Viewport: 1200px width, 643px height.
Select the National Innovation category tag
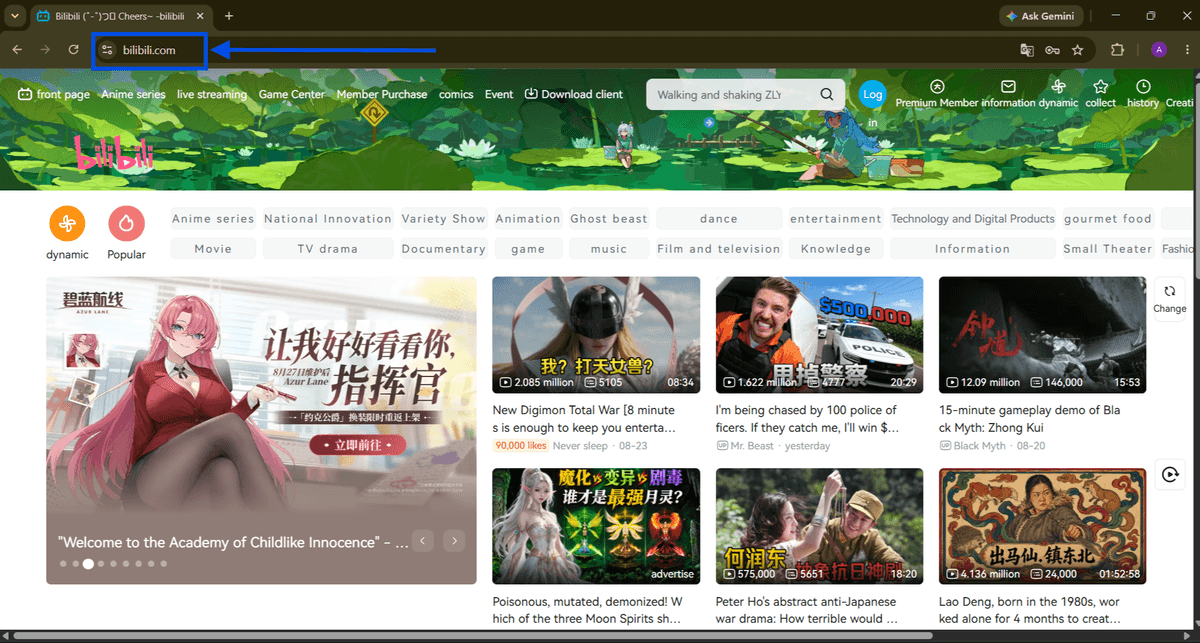(328, 219)
